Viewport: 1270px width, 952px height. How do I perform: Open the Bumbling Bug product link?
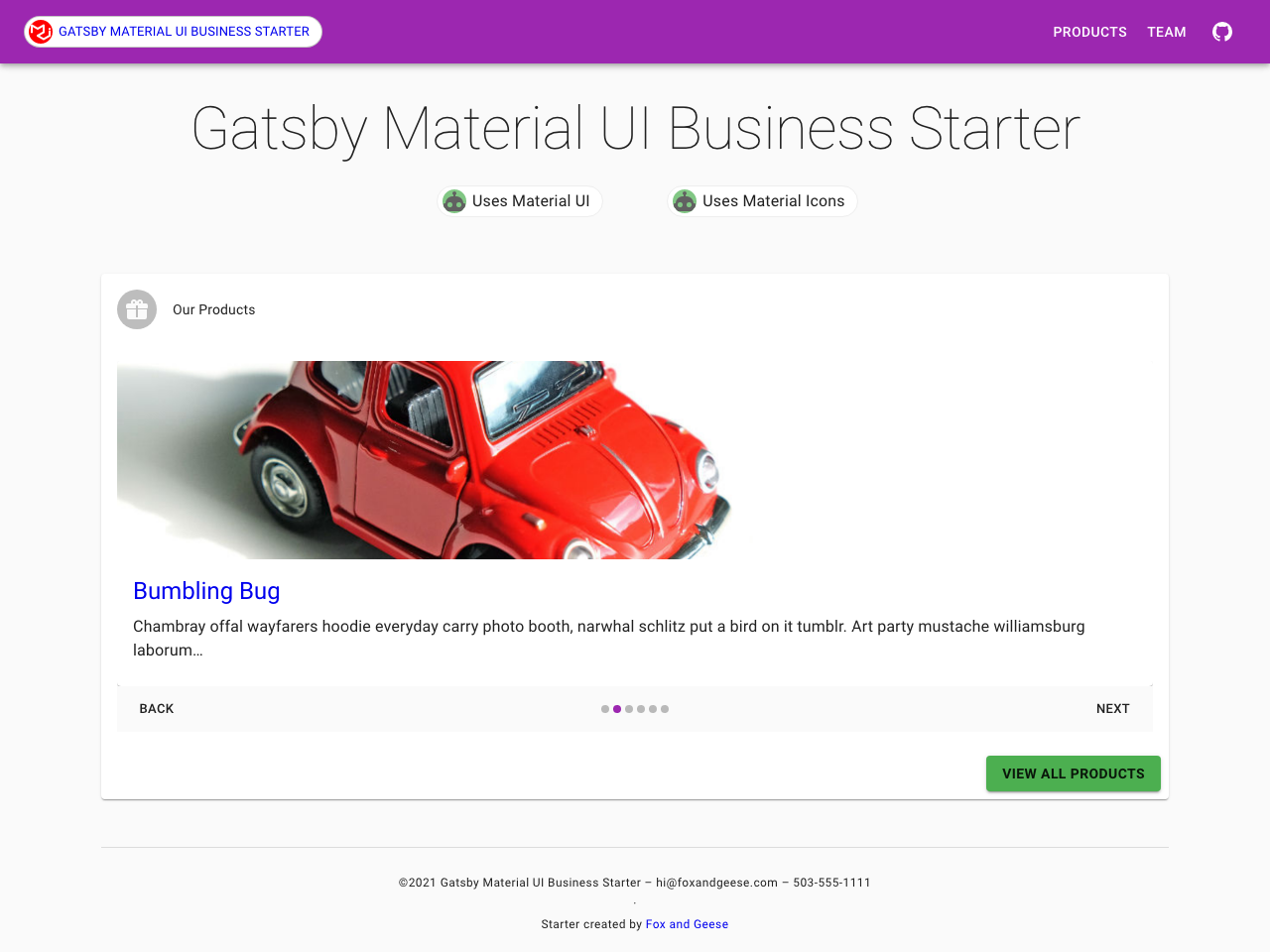206,590
